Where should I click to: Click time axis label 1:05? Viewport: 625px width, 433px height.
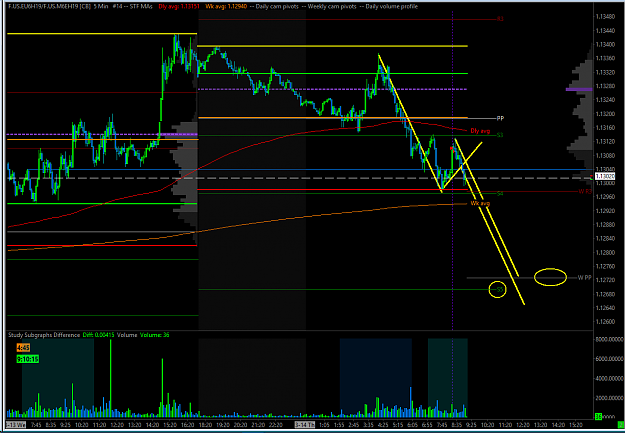pyautogui.click(x=324, y=425)
